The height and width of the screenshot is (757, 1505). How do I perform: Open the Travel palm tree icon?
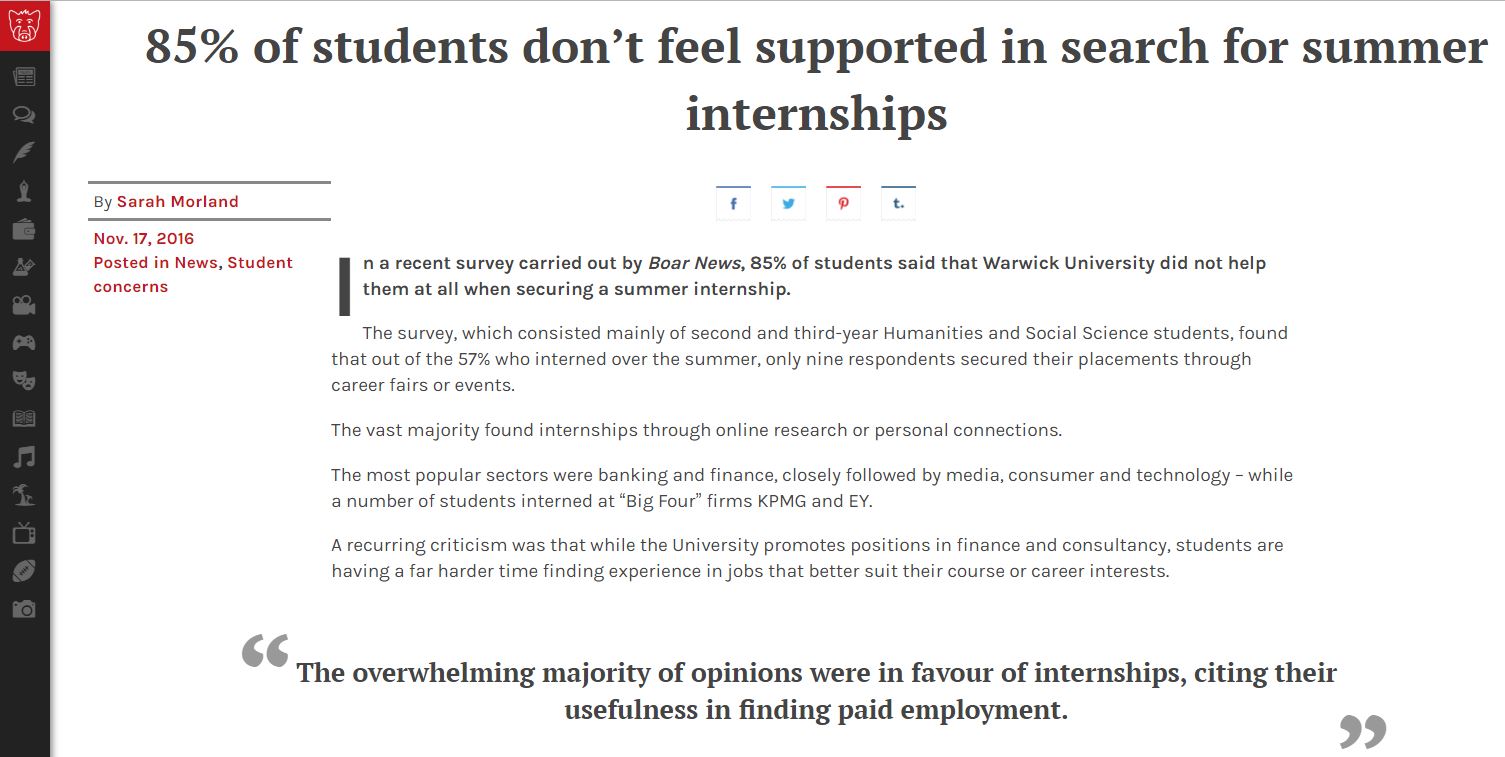point(24,495)
